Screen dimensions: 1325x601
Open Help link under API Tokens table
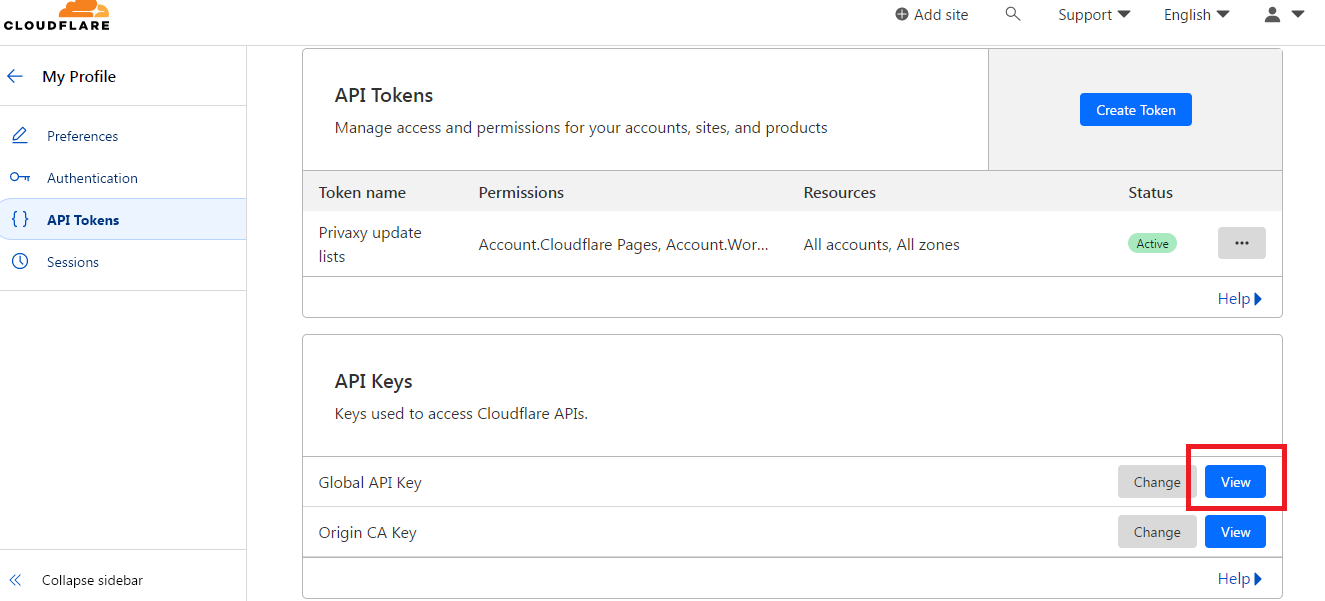(1240, 298)
